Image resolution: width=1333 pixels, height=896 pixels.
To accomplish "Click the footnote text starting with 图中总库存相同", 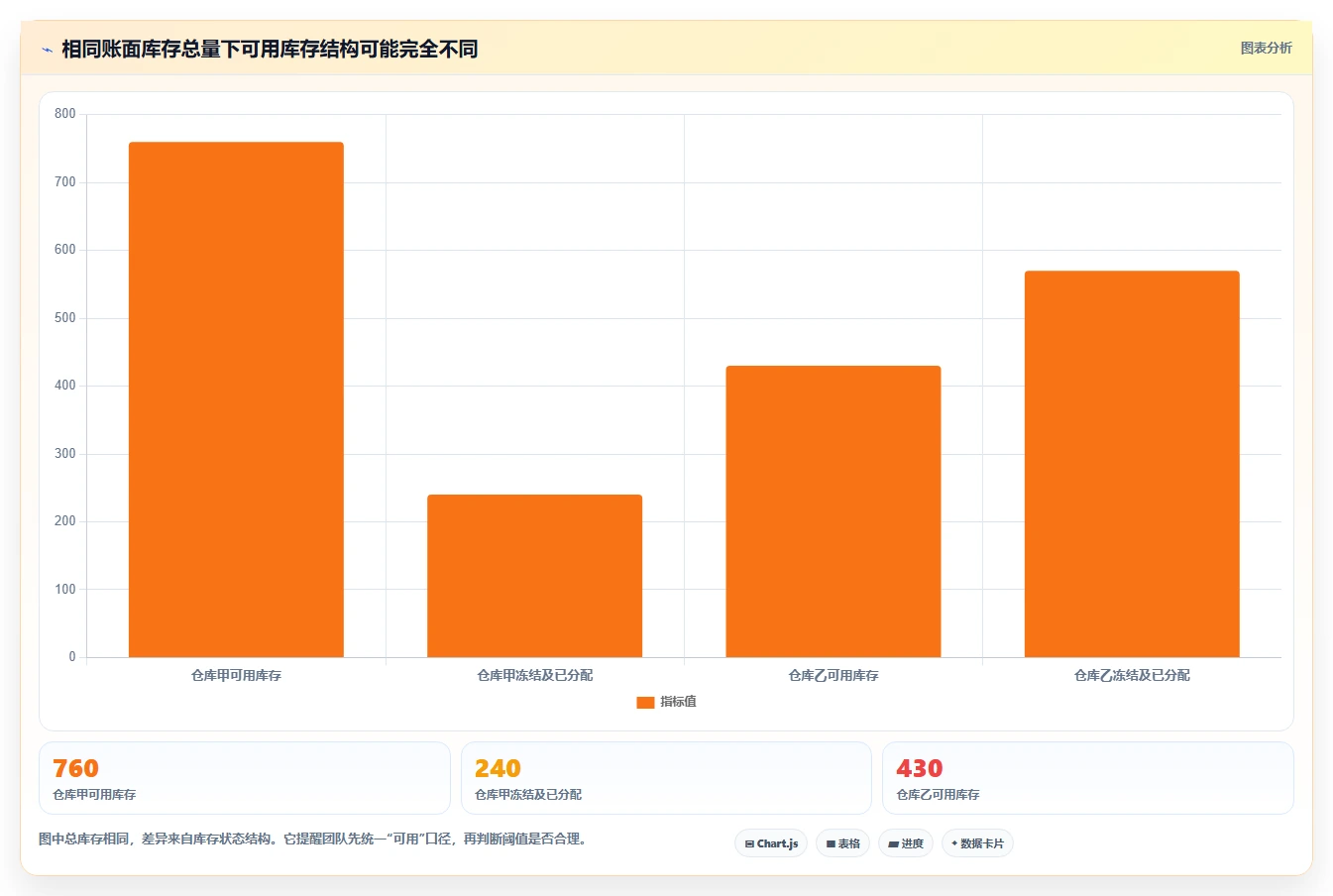I will point(314,839).
